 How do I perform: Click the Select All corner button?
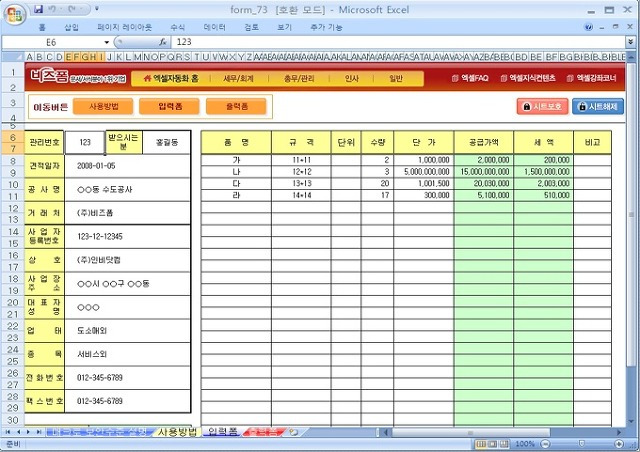(x=13, y=57)
